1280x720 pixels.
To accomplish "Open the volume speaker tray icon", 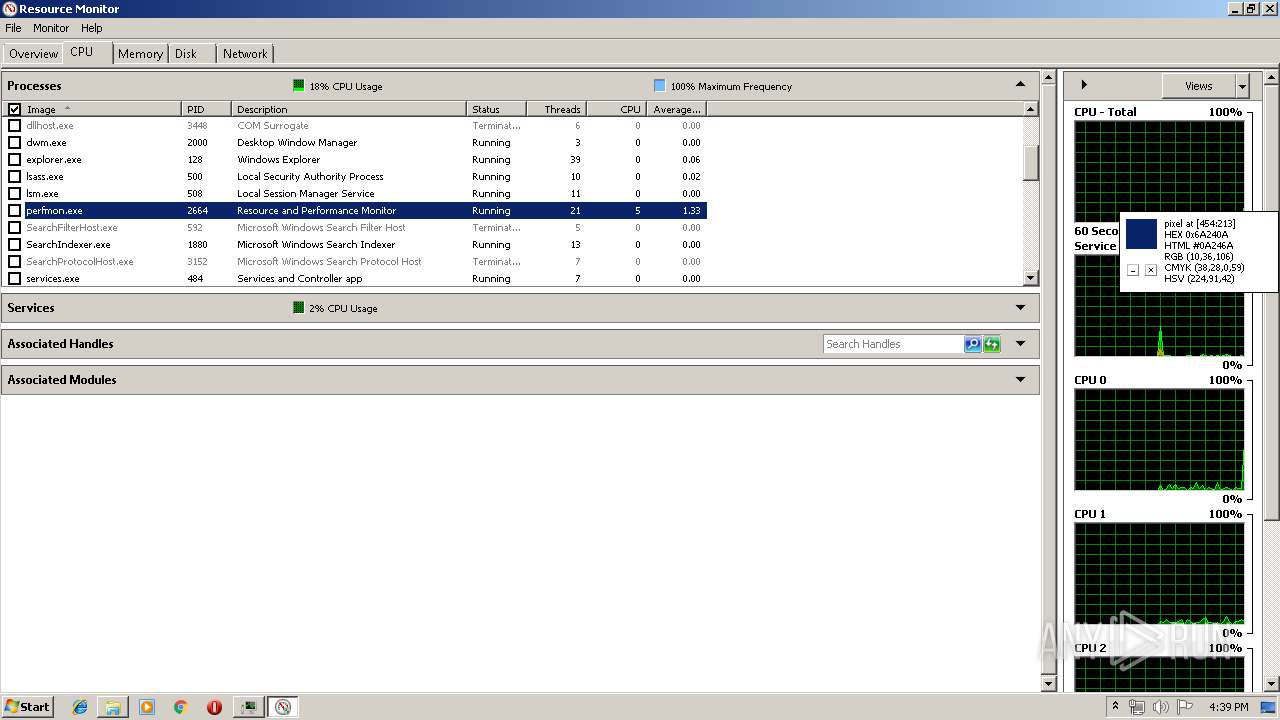I will click(x=1160, y=707).
